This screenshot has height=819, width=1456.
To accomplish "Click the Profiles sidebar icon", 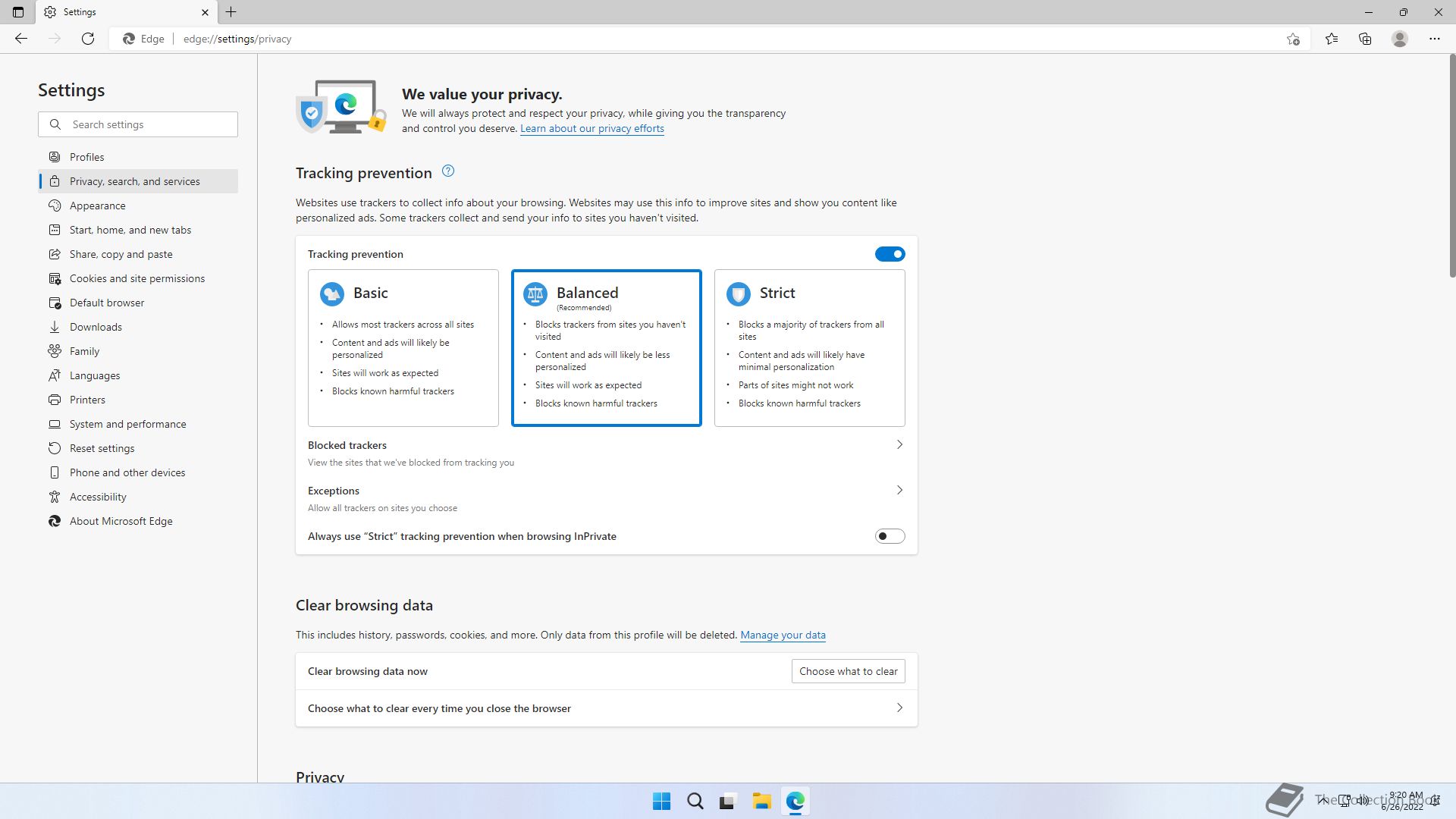I will [55, 157].
